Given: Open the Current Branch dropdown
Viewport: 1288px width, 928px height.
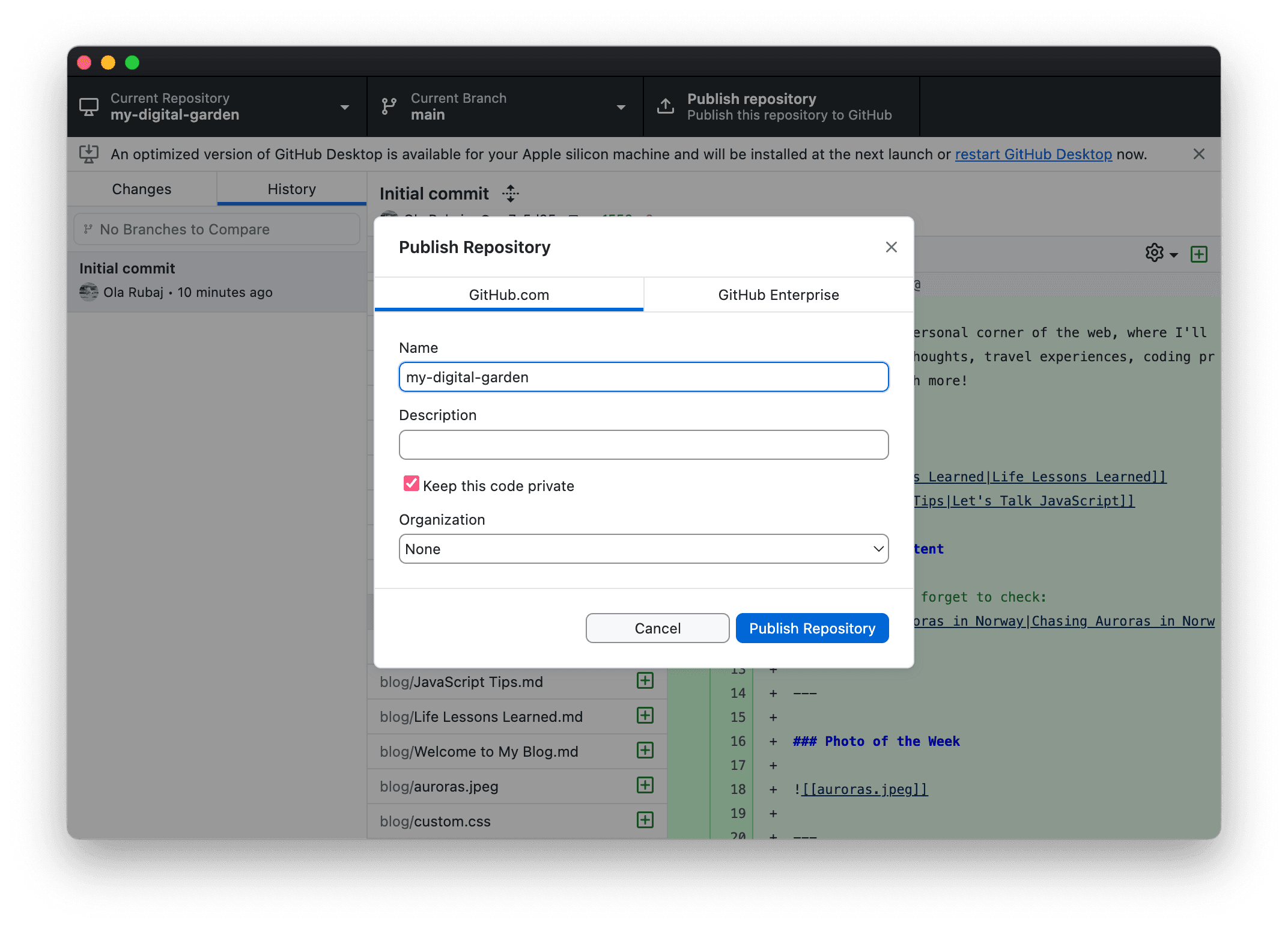Looking at the screenshot, I should (505, 107).
